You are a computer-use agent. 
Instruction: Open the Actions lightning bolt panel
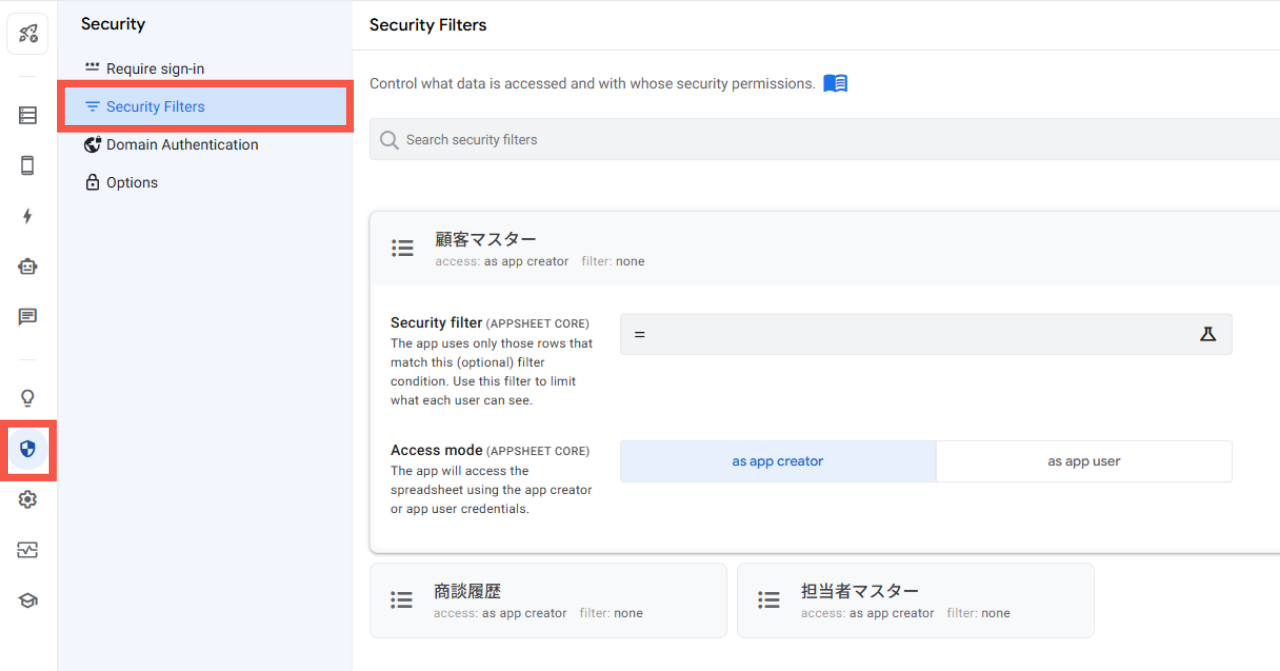(x=27, y=216)
